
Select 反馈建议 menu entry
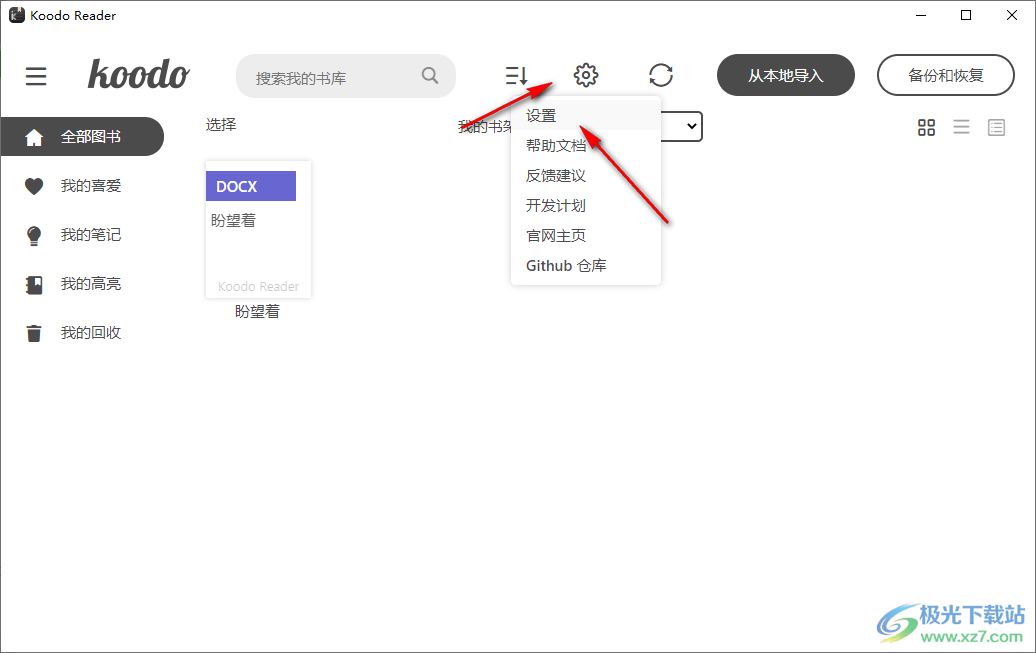pos(586,176)
